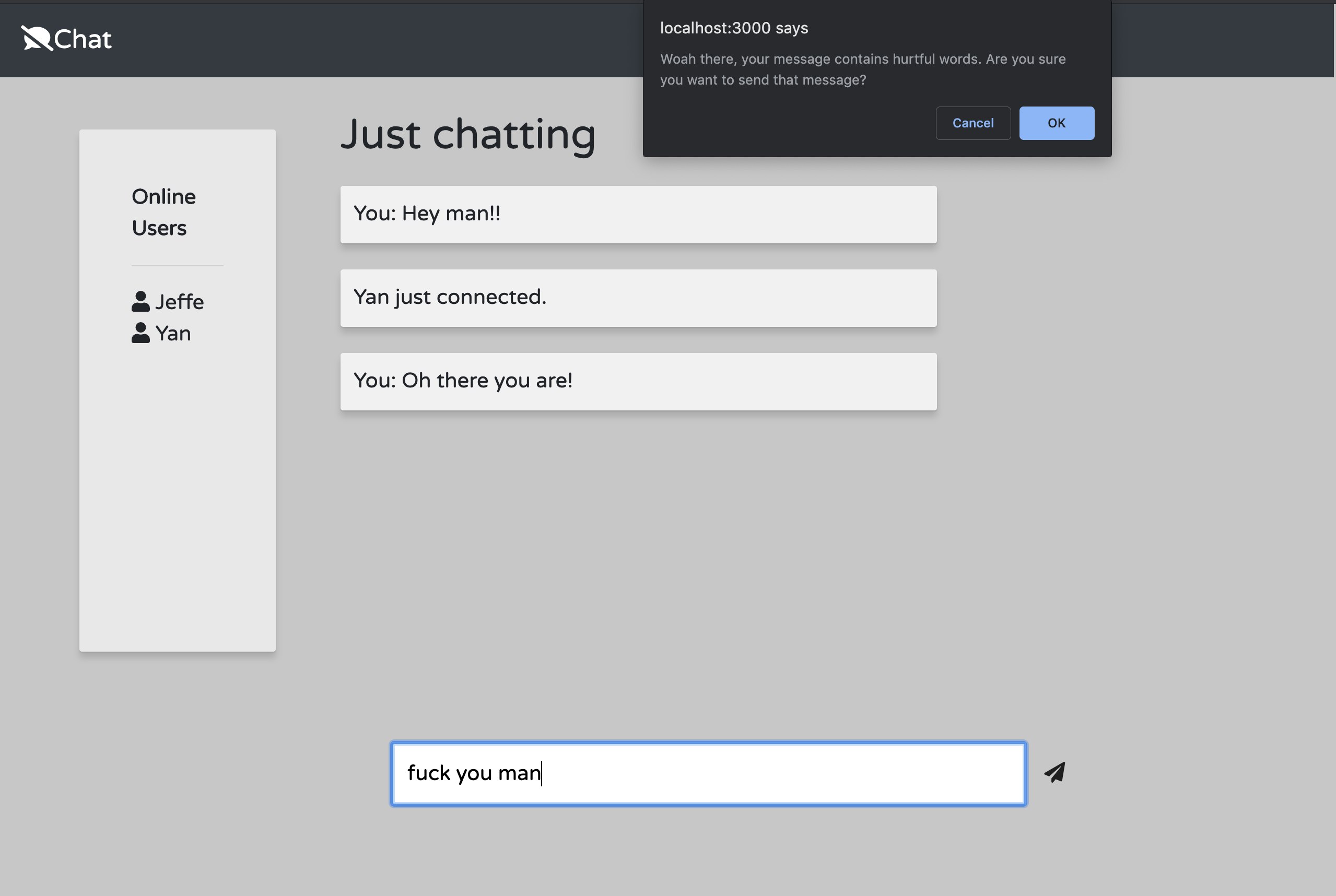
Task: Click the paper plane send icon
Action: point(1055,773)
